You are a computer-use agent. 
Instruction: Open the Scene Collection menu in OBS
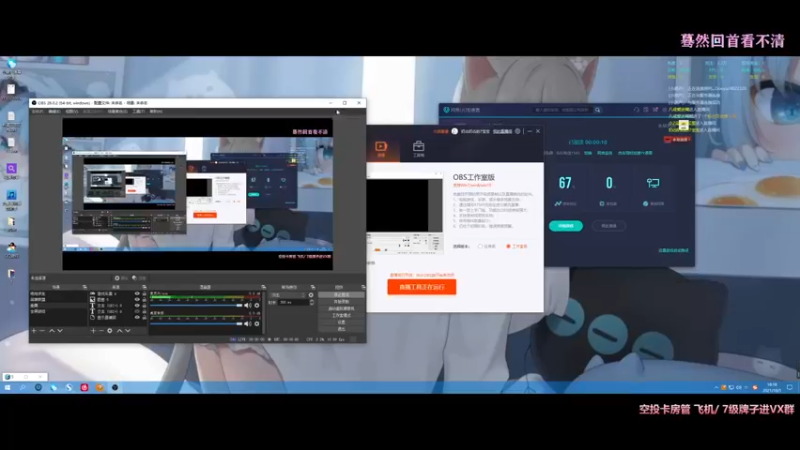(x=117, y=111)
